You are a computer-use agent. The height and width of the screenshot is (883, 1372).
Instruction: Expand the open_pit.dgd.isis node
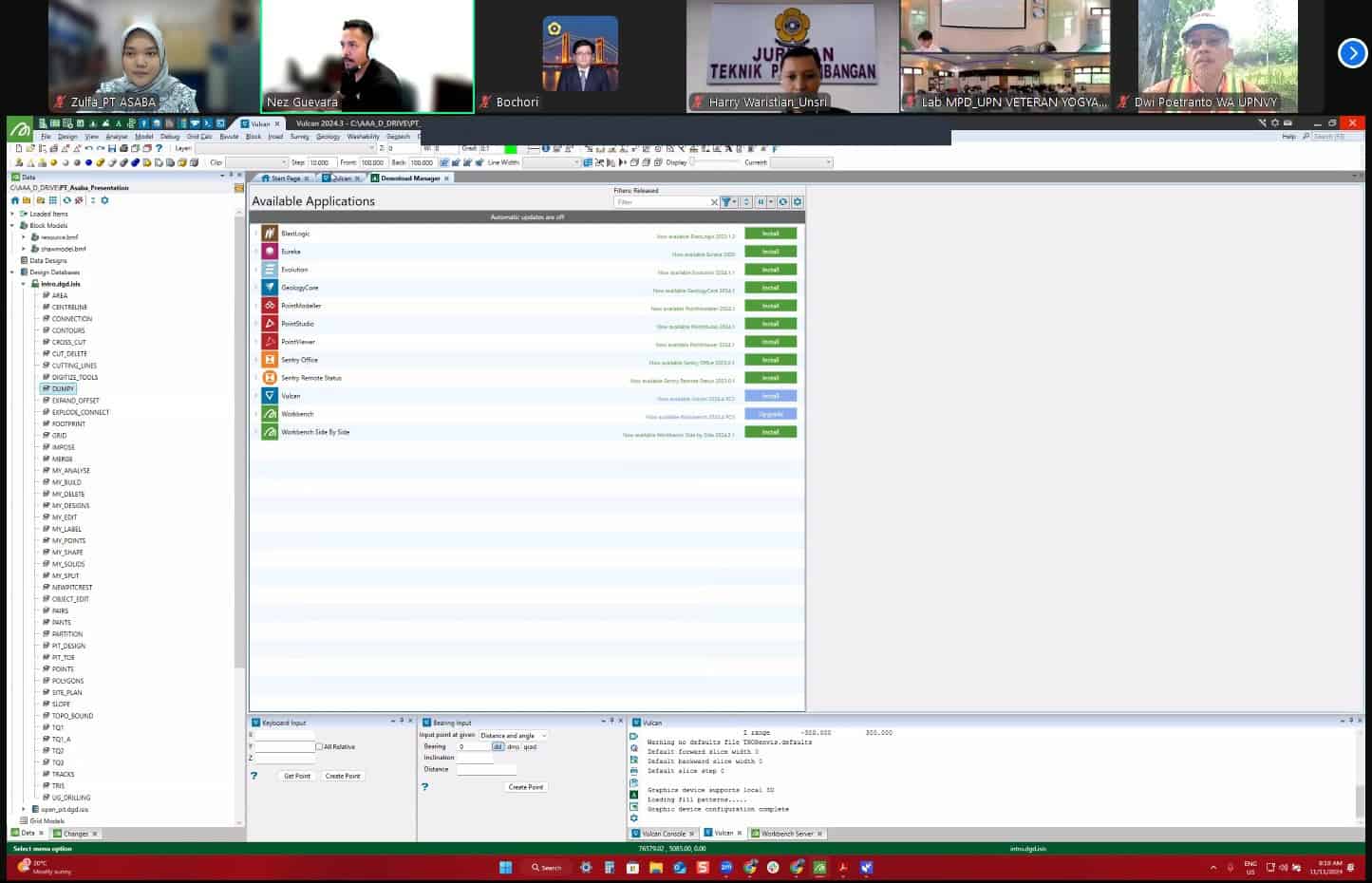[24, 810]
